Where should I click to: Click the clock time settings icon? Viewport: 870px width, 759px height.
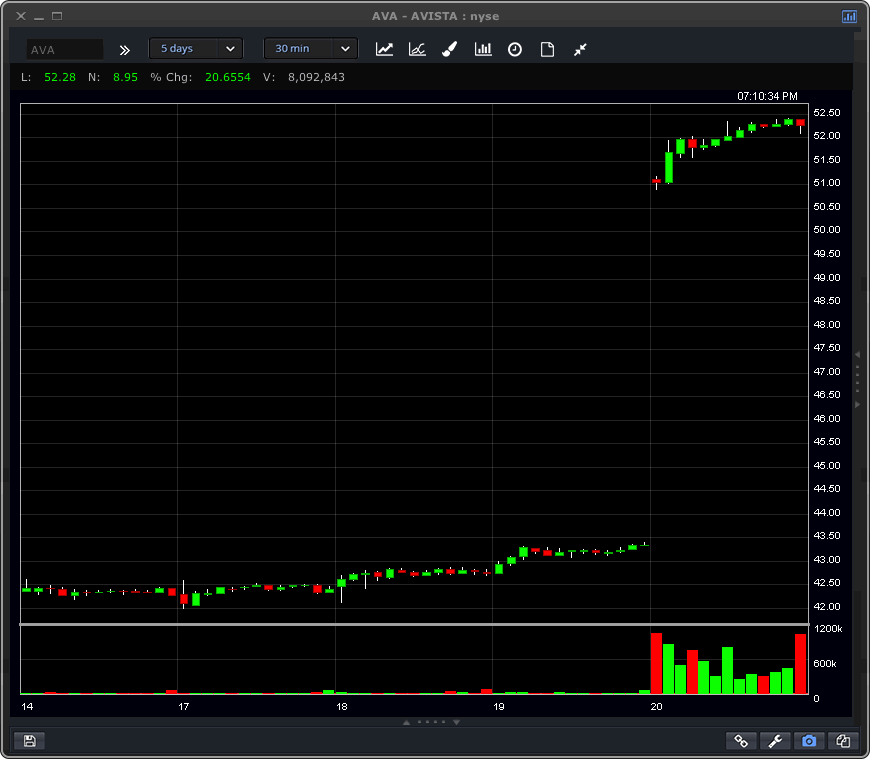tap(515, 49)
